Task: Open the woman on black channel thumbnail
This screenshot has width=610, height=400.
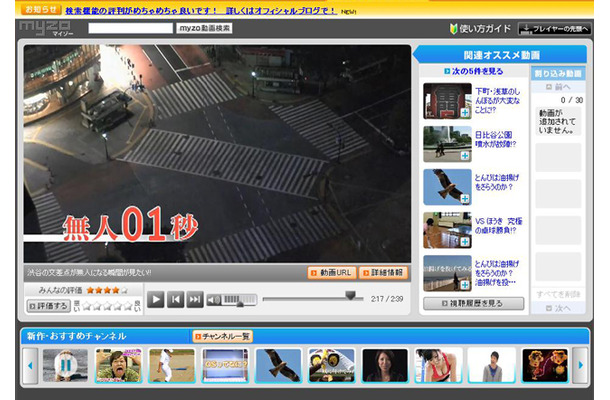Action: tap(385, 365)
